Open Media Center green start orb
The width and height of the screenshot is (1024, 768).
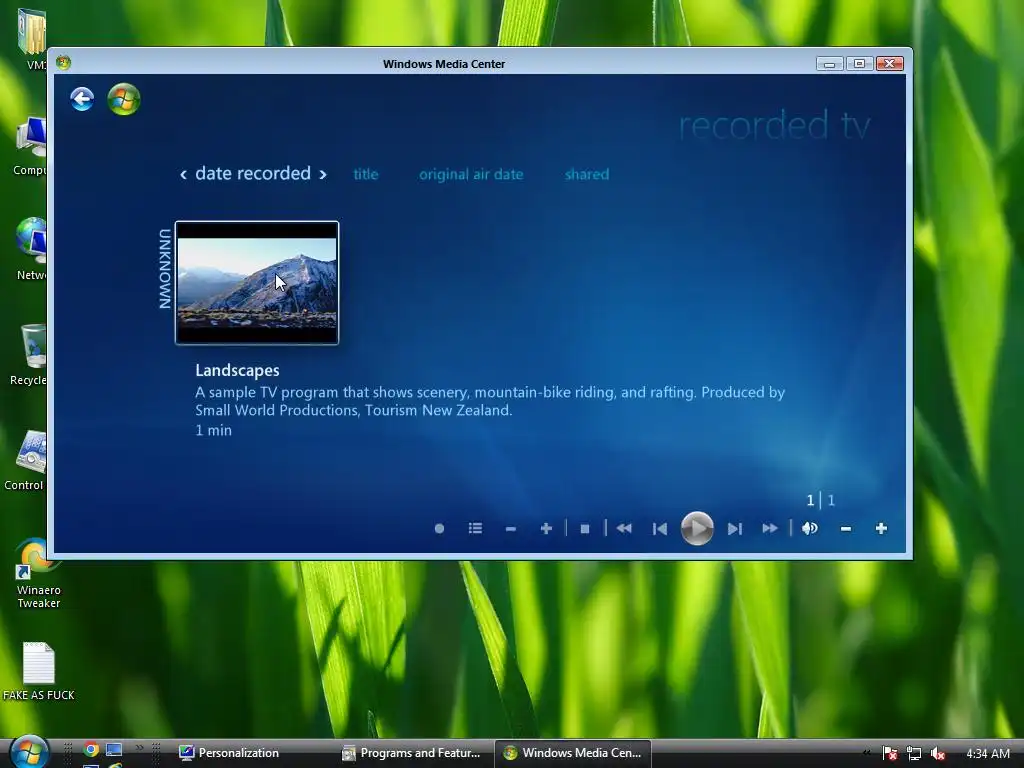click(x=123, y=99)
